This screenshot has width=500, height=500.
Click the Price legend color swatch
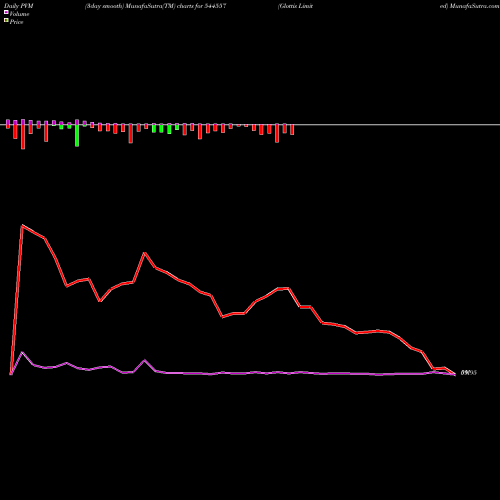click(6, 21)
